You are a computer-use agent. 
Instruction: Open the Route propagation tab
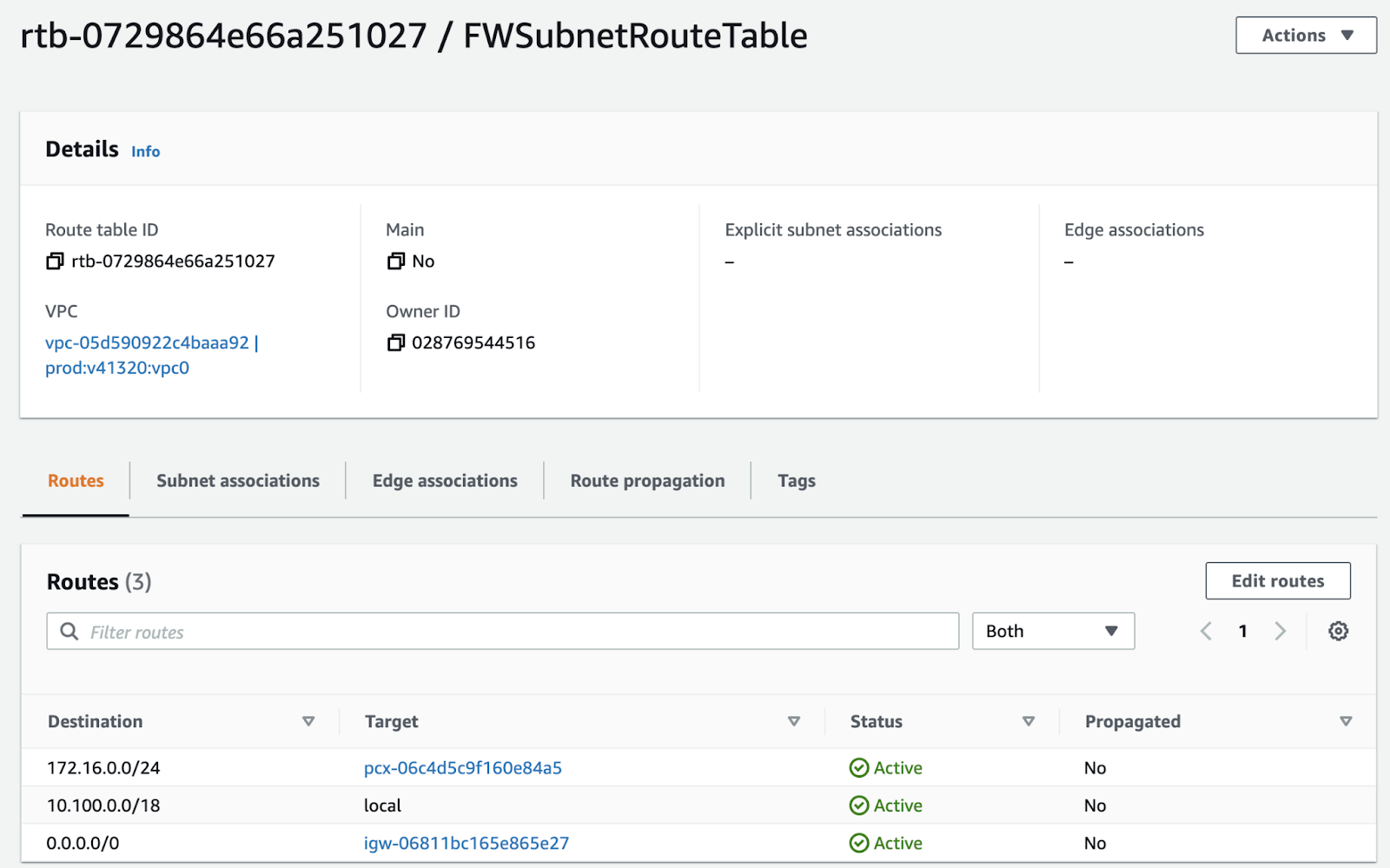[647, 481]
